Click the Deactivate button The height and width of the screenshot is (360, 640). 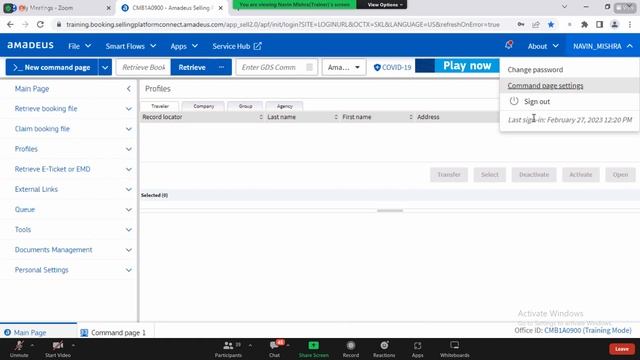coord(534,175)
